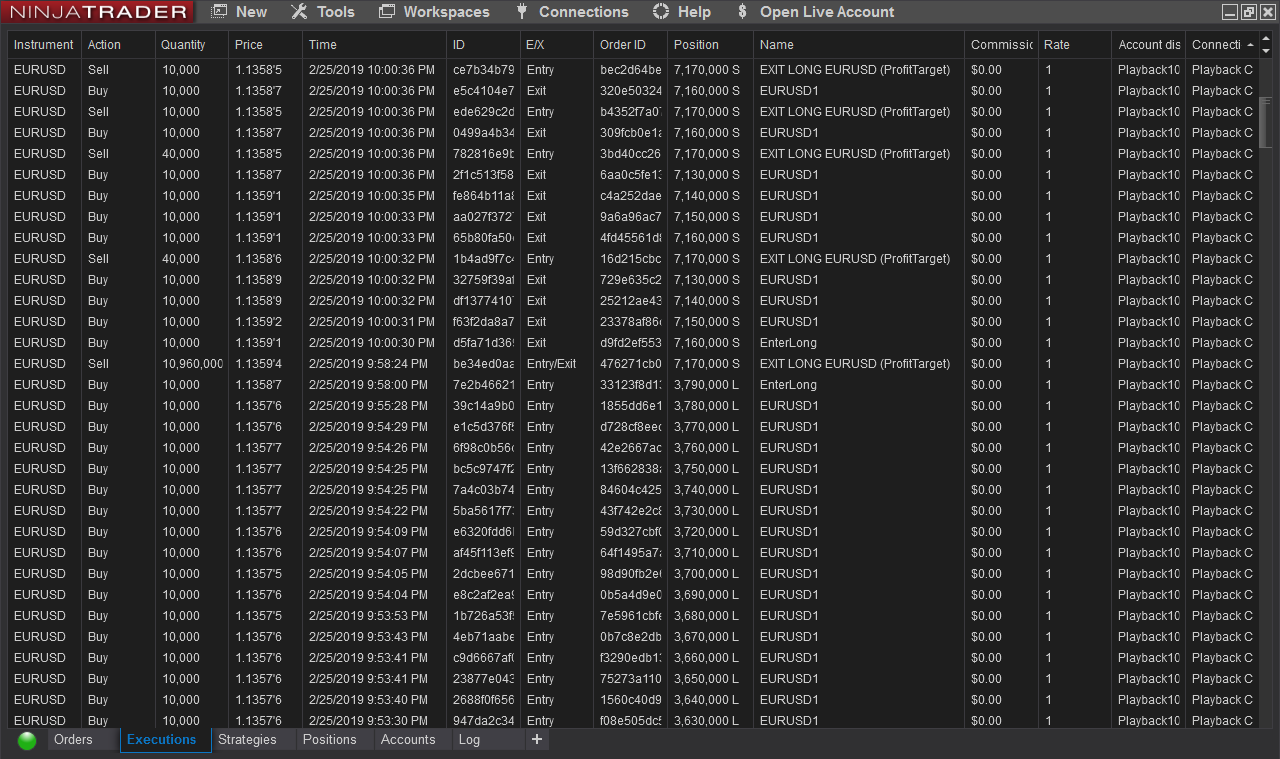
Task: Click the Commission column header
Action: pos(1001,45)
